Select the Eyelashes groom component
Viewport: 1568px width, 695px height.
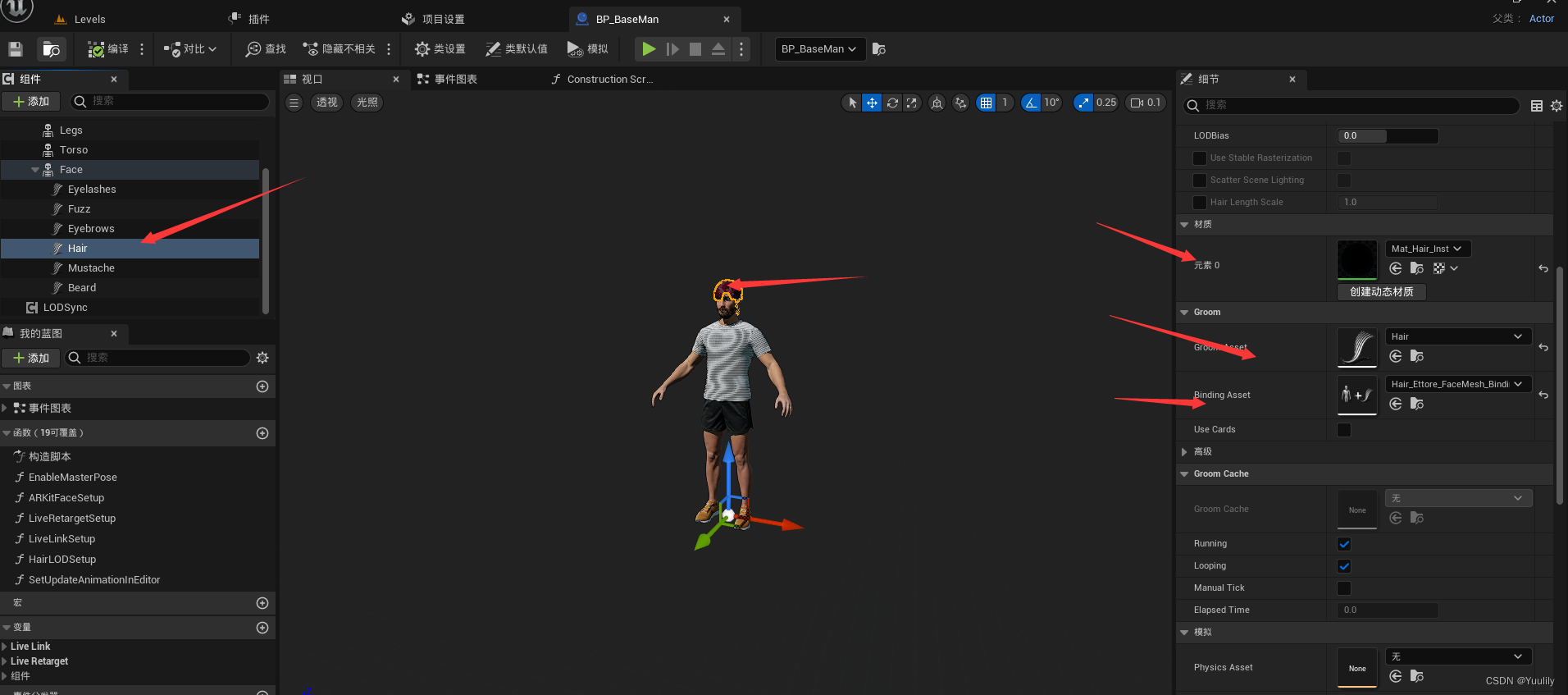pos(92,189)
